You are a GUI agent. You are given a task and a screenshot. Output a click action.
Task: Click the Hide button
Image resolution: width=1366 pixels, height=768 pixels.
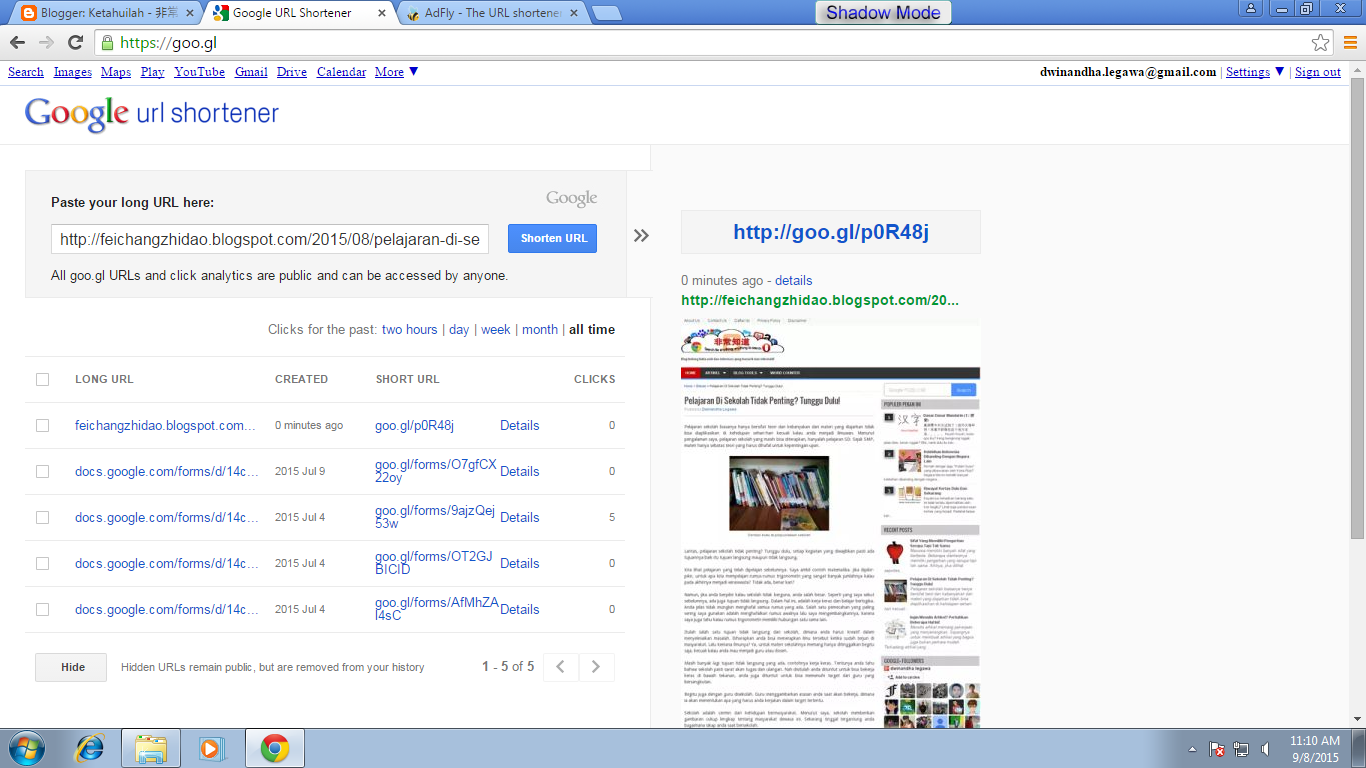click(72, 667)
